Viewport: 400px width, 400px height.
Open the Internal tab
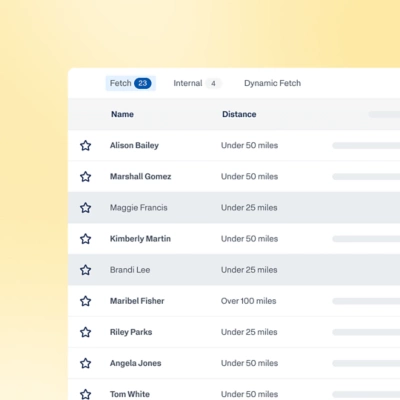pyautogui.click(x=197, y=83)
